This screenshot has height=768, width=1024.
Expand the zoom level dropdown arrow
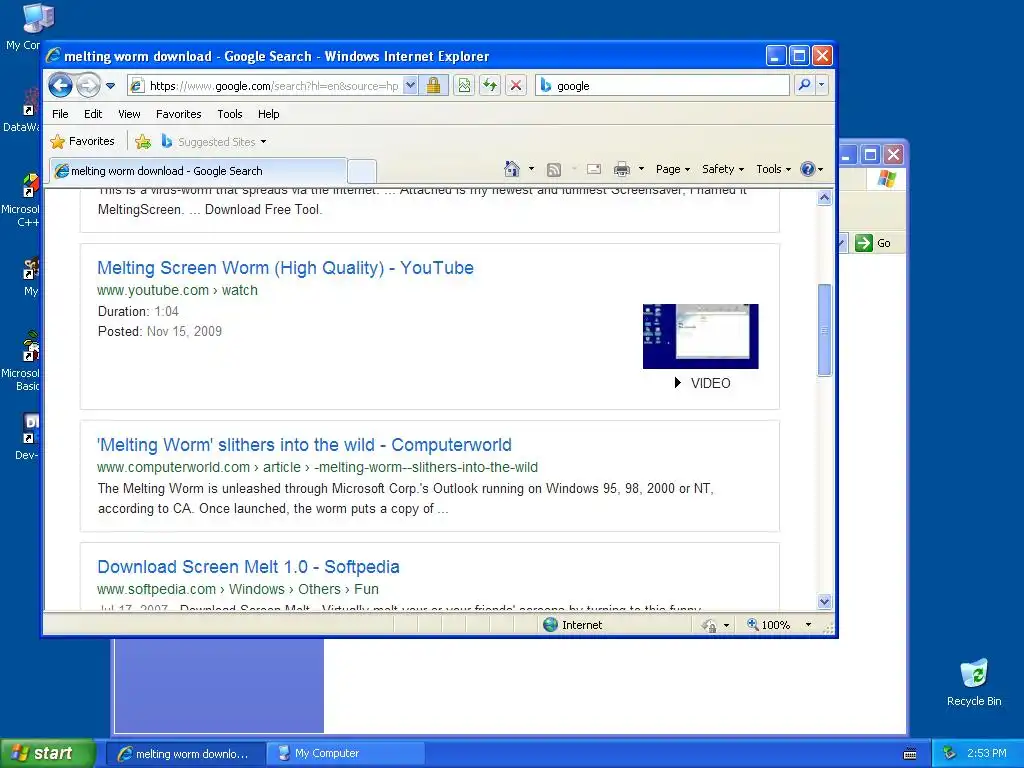(808, 625)
